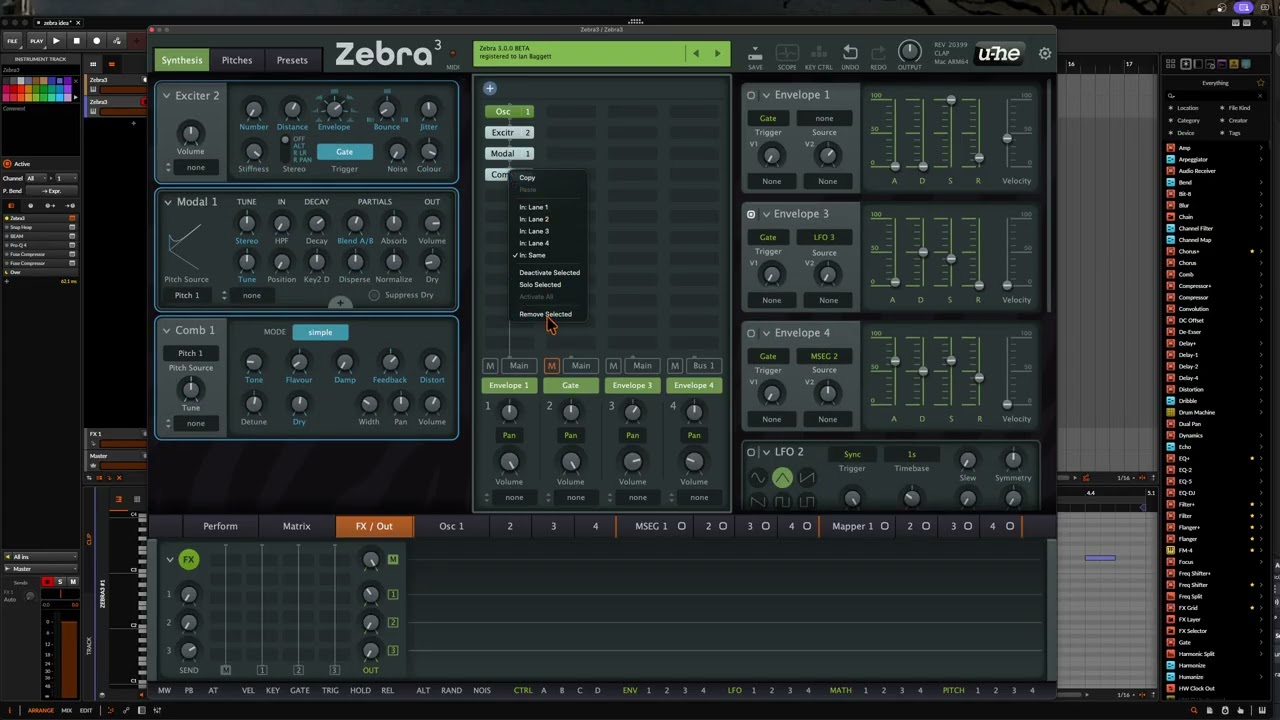Toggle the Mapper 1 tab enable circle
This screenshot has width=1280, height=720.
coord(884,526)
